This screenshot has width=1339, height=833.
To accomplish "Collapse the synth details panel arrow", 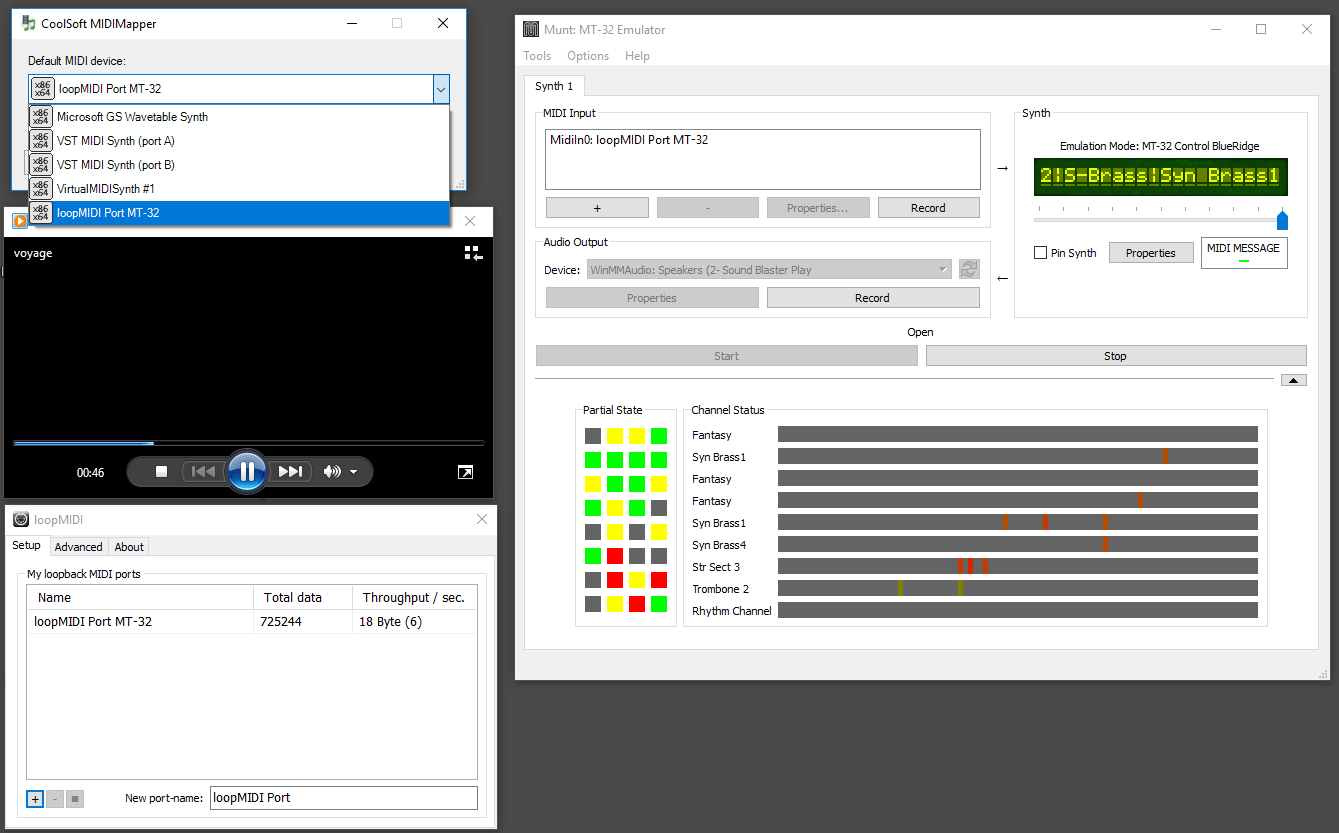I will [1293, 380].
